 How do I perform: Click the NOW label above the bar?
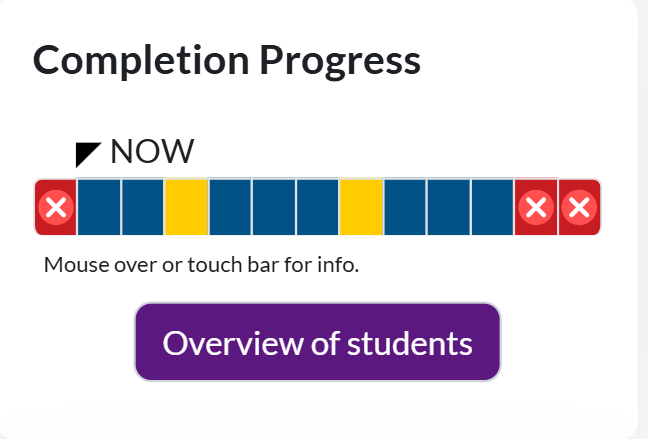(152, 152)
